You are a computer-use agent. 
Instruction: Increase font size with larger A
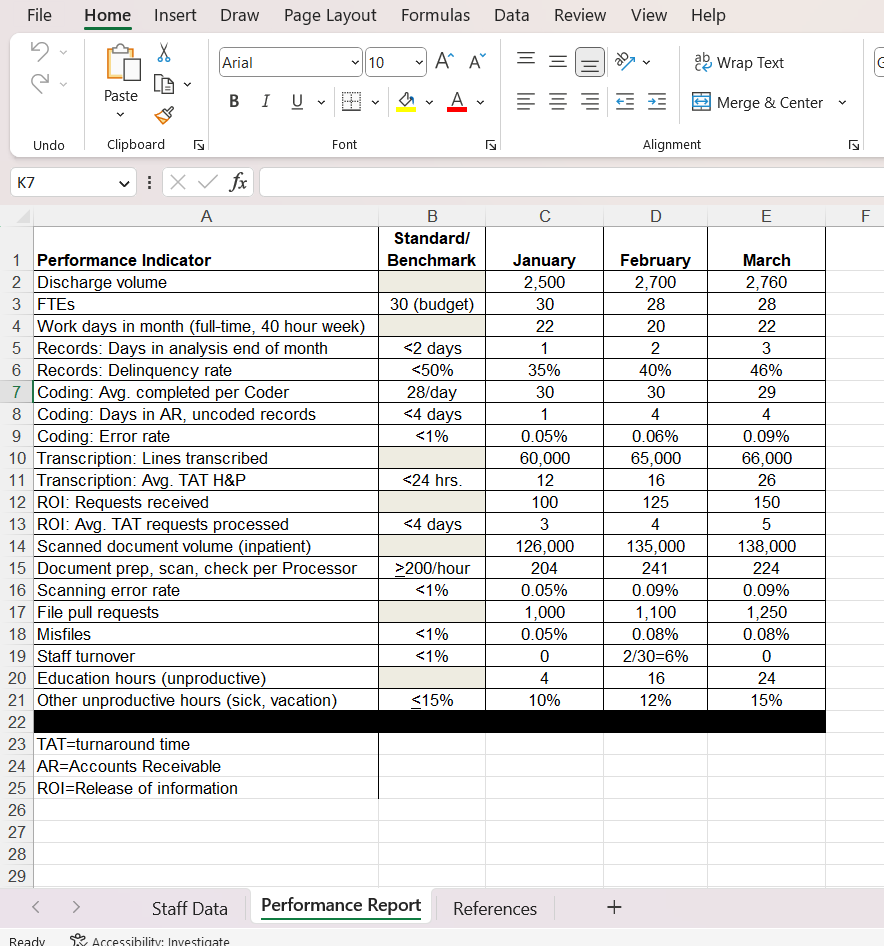click(445, 62)
